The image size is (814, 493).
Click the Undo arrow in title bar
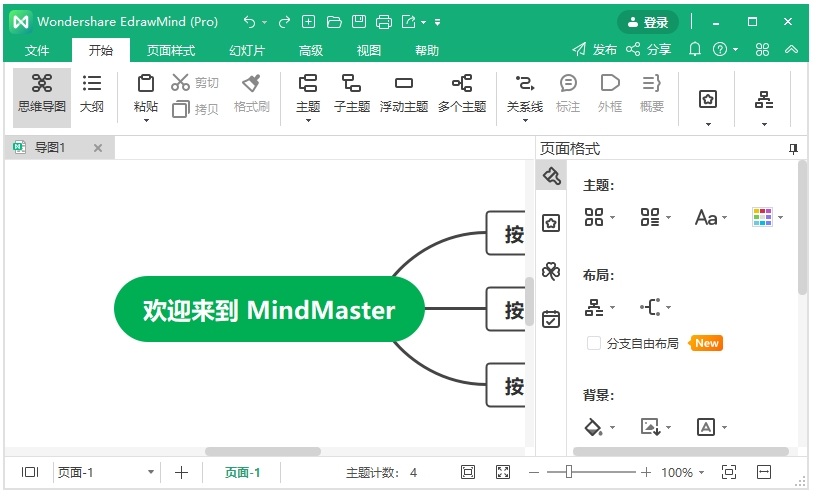(250, 22)
